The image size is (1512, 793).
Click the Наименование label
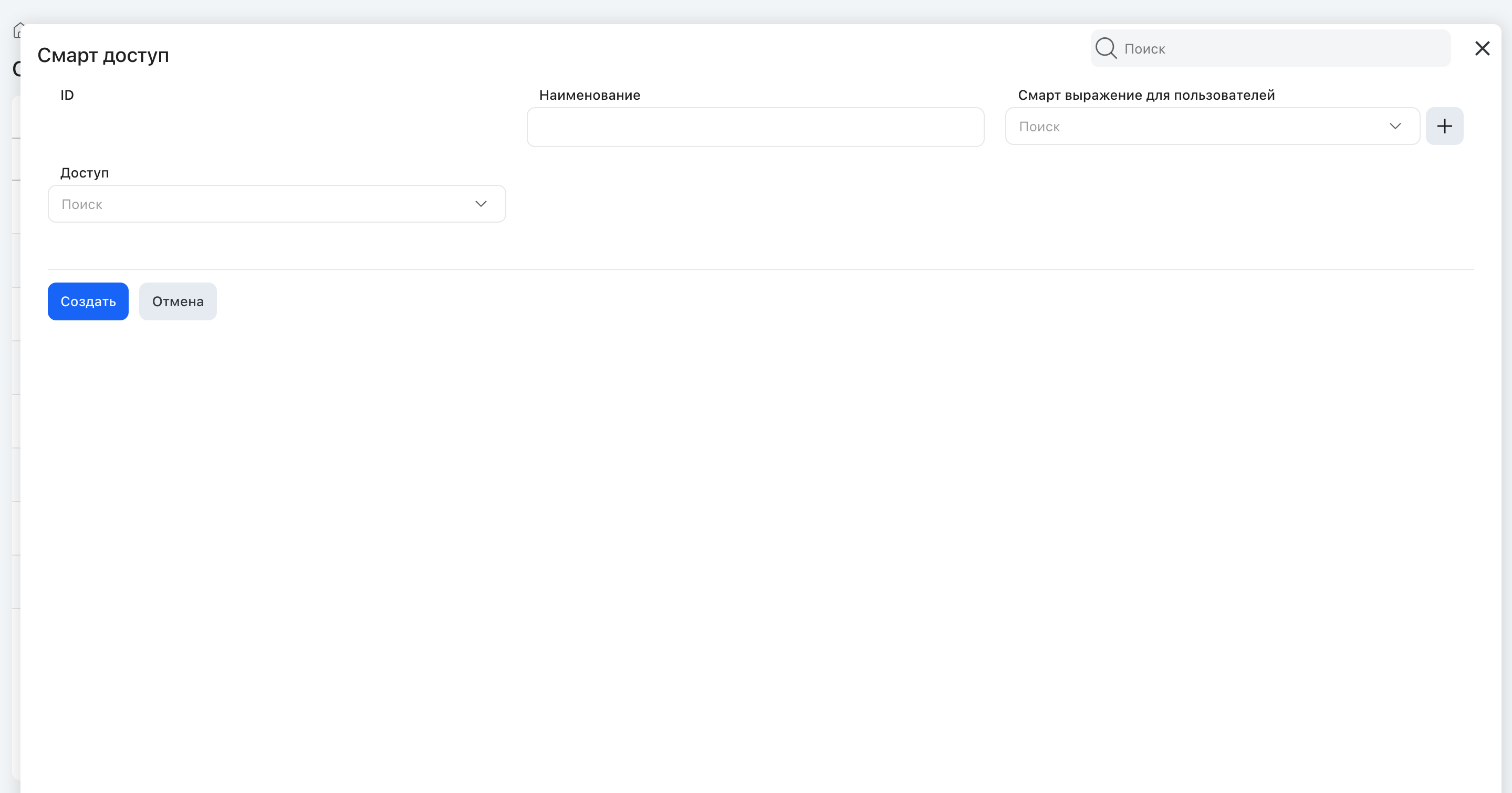tap(589, 95)
